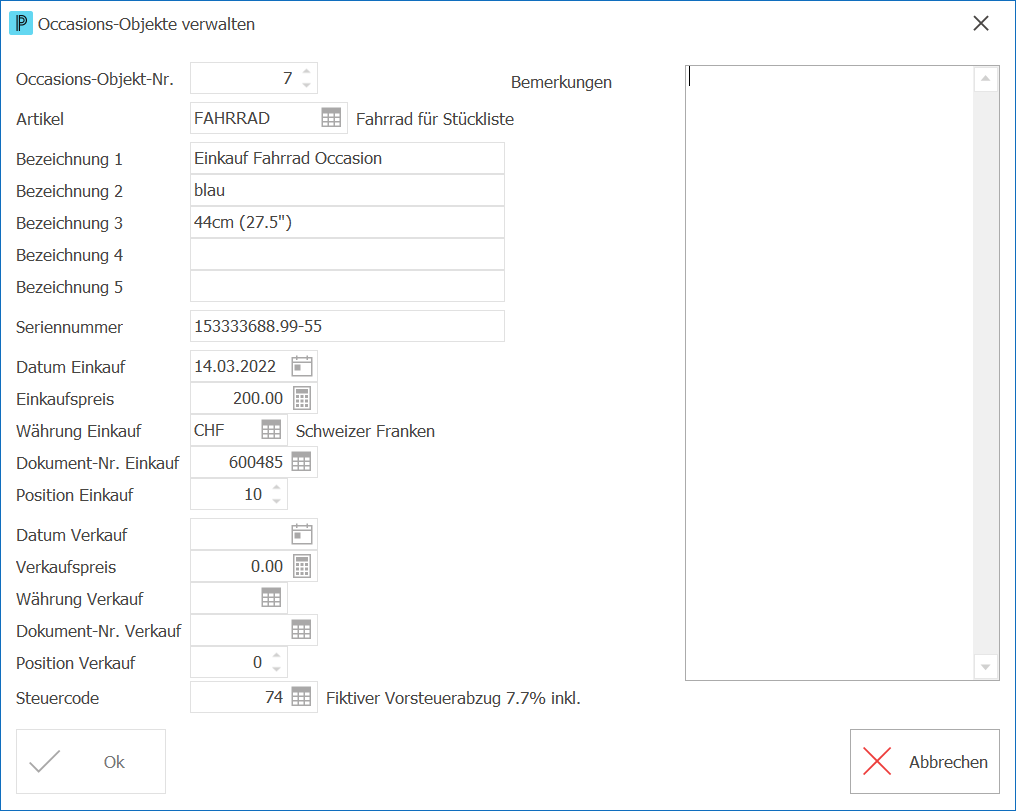
Task: Click the Bezeichnung 3 field
Action: [x=347, y=222]
